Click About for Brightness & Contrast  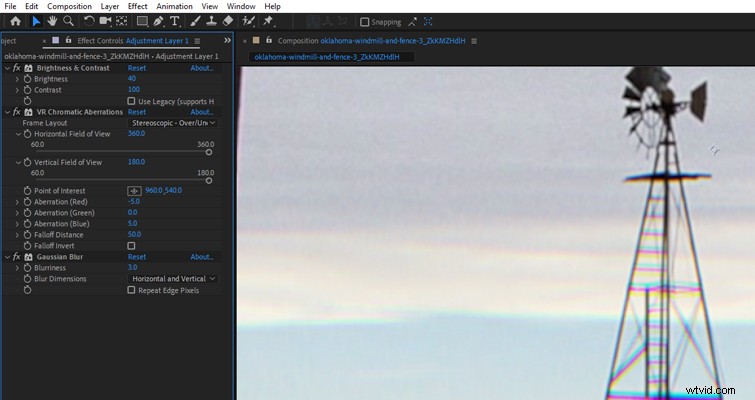click(202, 68)
